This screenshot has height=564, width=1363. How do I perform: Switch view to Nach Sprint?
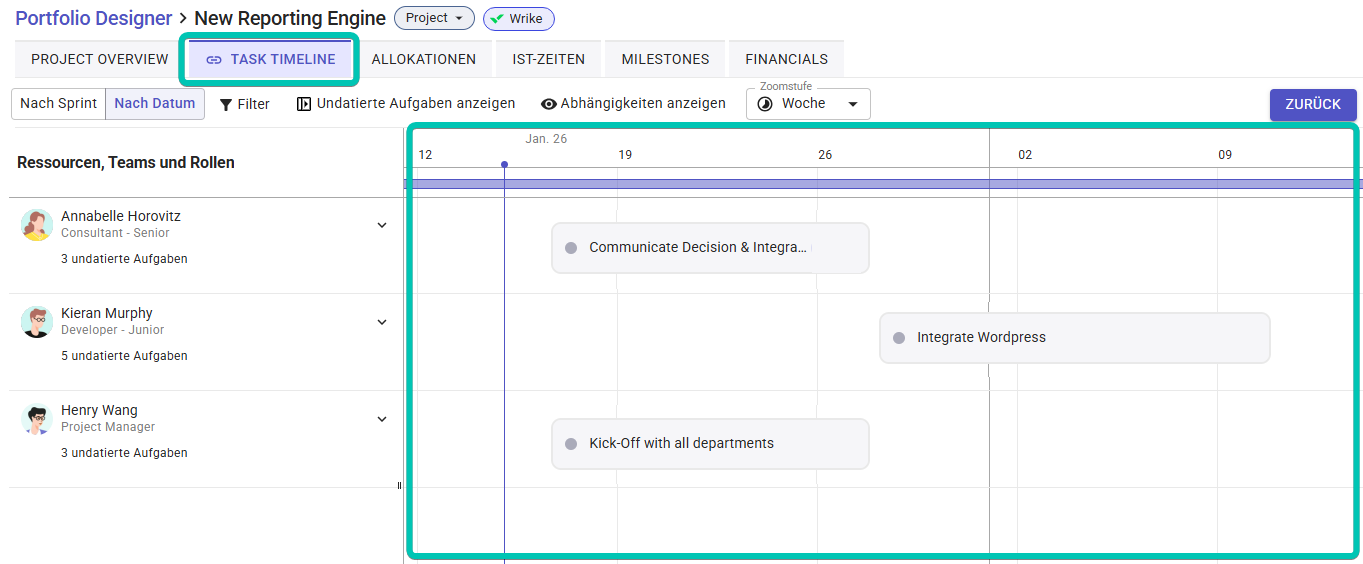click(58, 104)
